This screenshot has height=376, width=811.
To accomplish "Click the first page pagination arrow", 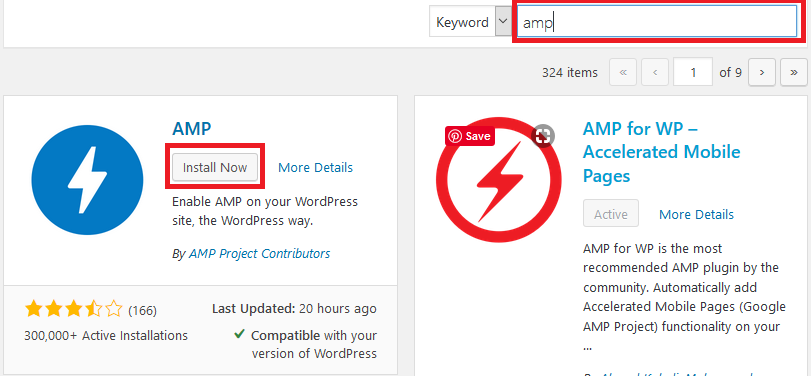I will [623, 72].
